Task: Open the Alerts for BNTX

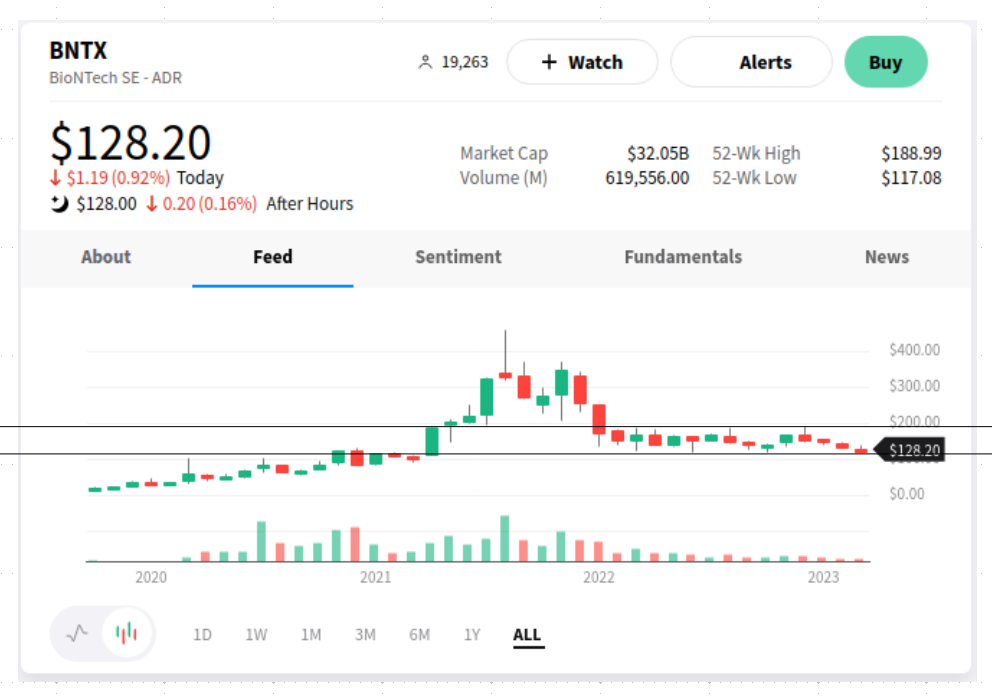Action: click(751, 63)
